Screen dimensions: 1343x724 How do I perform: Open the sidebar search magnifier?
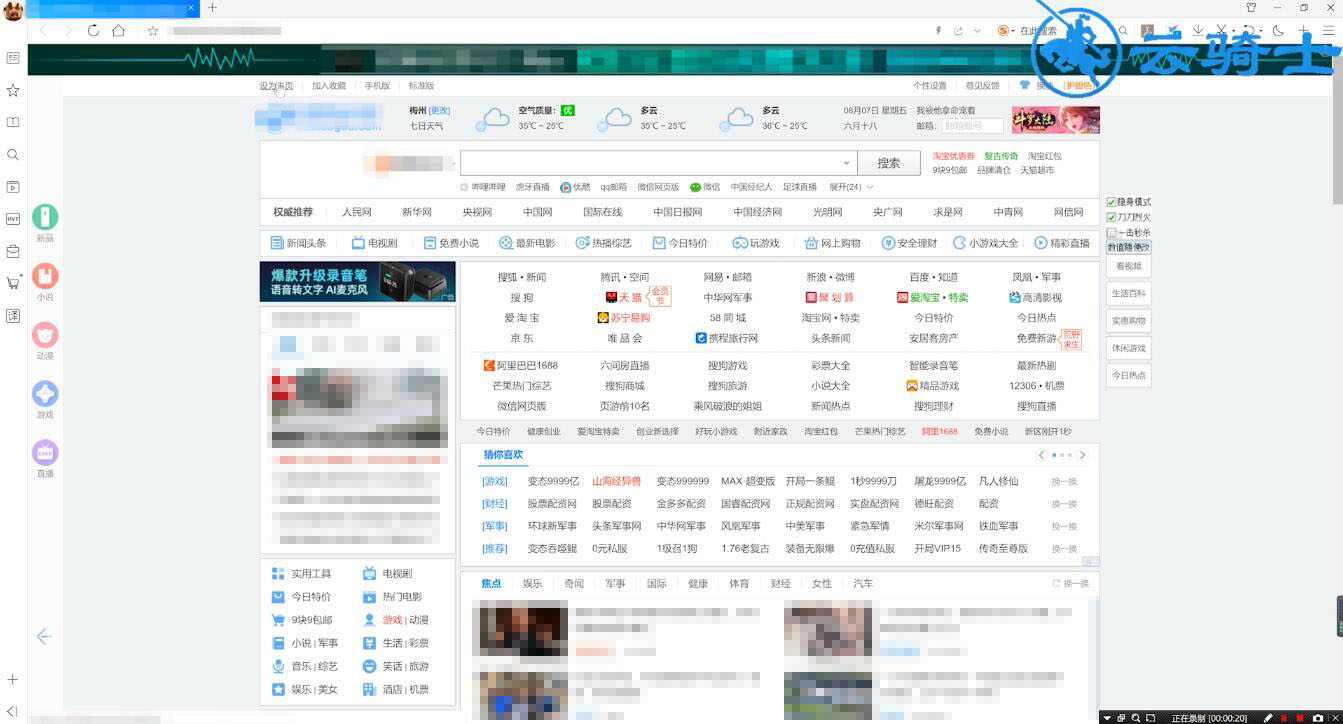pyautogui.click(x=13, y=155)
